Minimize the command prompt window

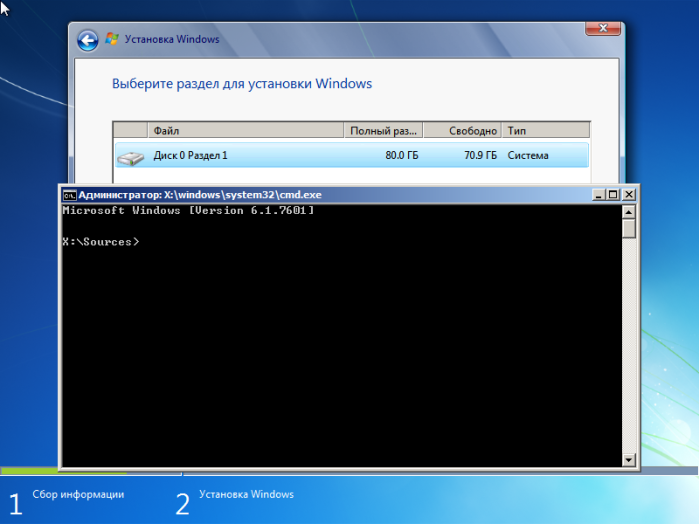point(598,194)
